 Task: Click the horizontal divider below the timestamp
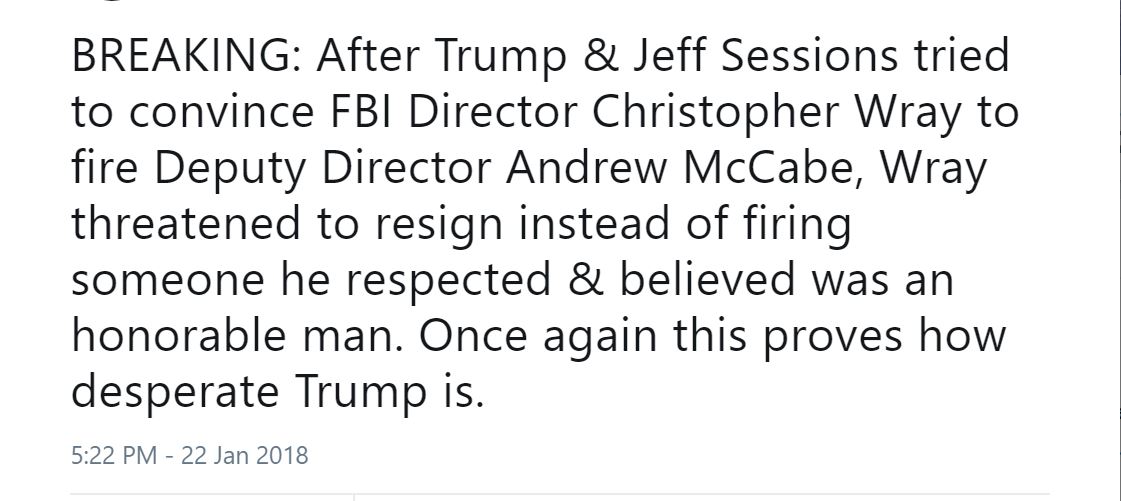point(560,493)
